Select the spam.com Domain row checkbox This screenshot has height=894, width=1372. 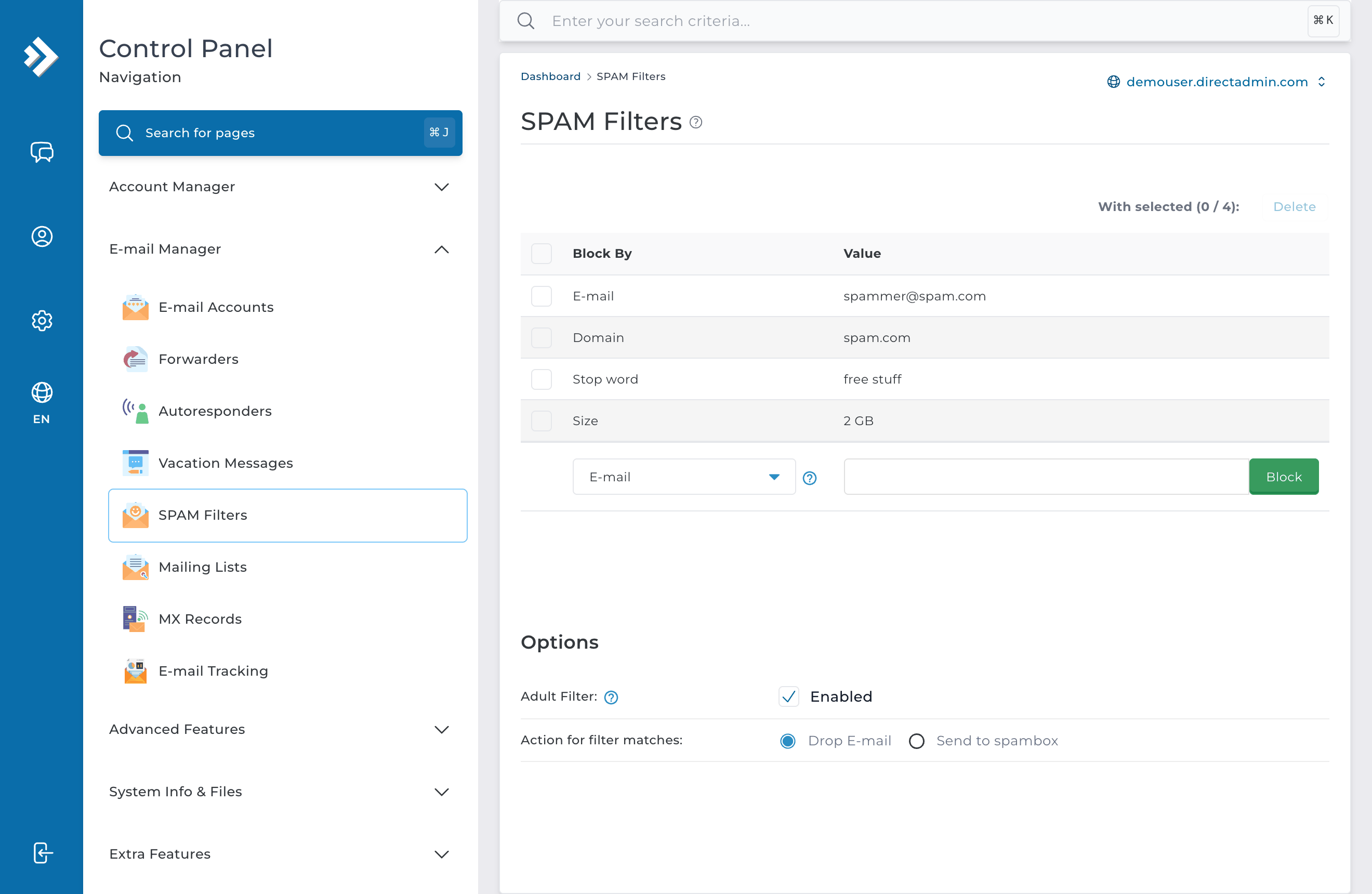click(x=542, y=338)
